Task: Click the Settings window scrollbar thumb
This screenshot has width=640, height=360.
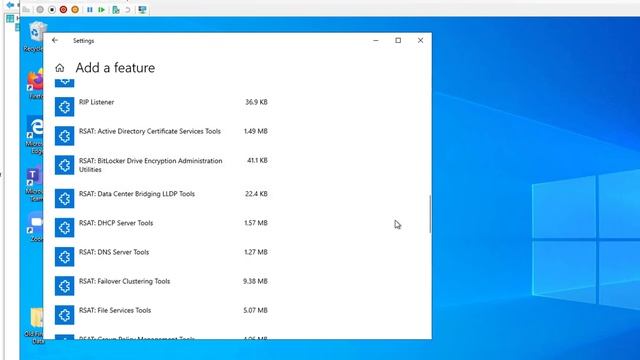Action: 430,214
